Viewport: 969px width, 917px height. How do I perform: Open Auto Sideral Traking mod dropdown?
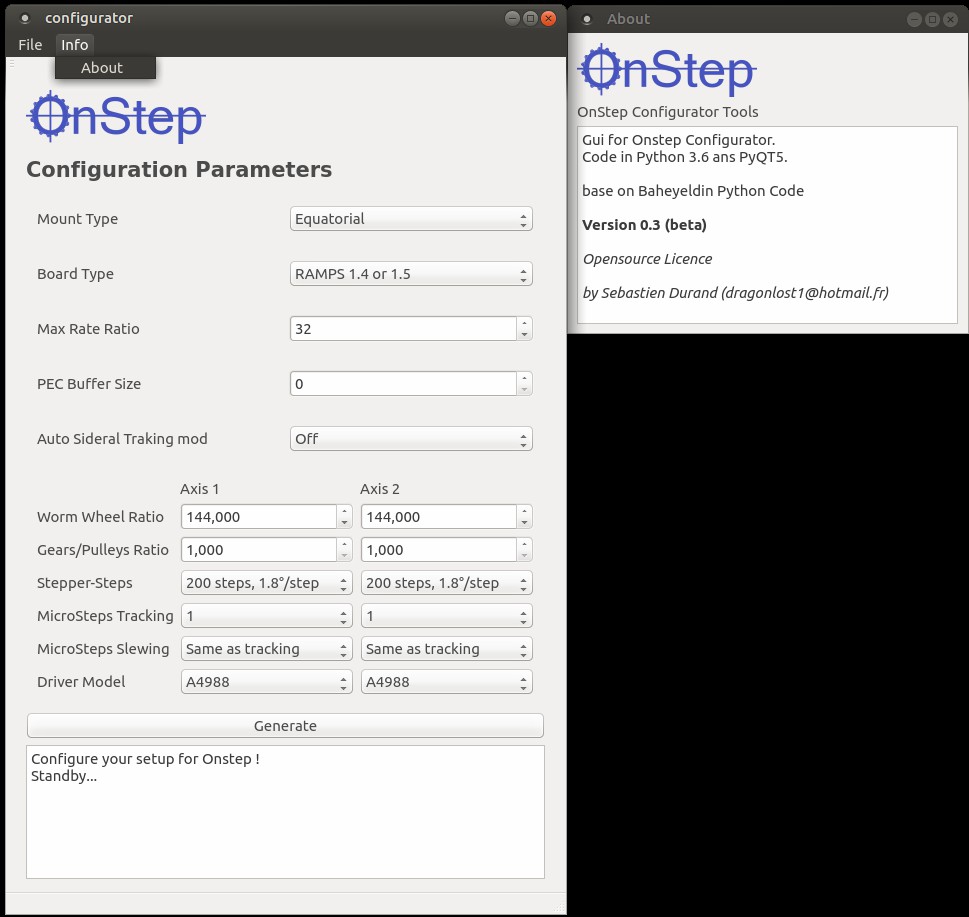point(411,439)
